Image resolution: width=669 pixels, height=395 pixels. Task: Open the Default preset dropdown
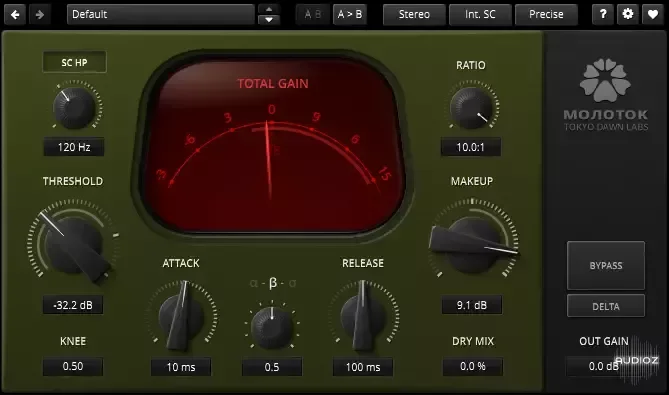pyautogui.click(x=160, y=15)
